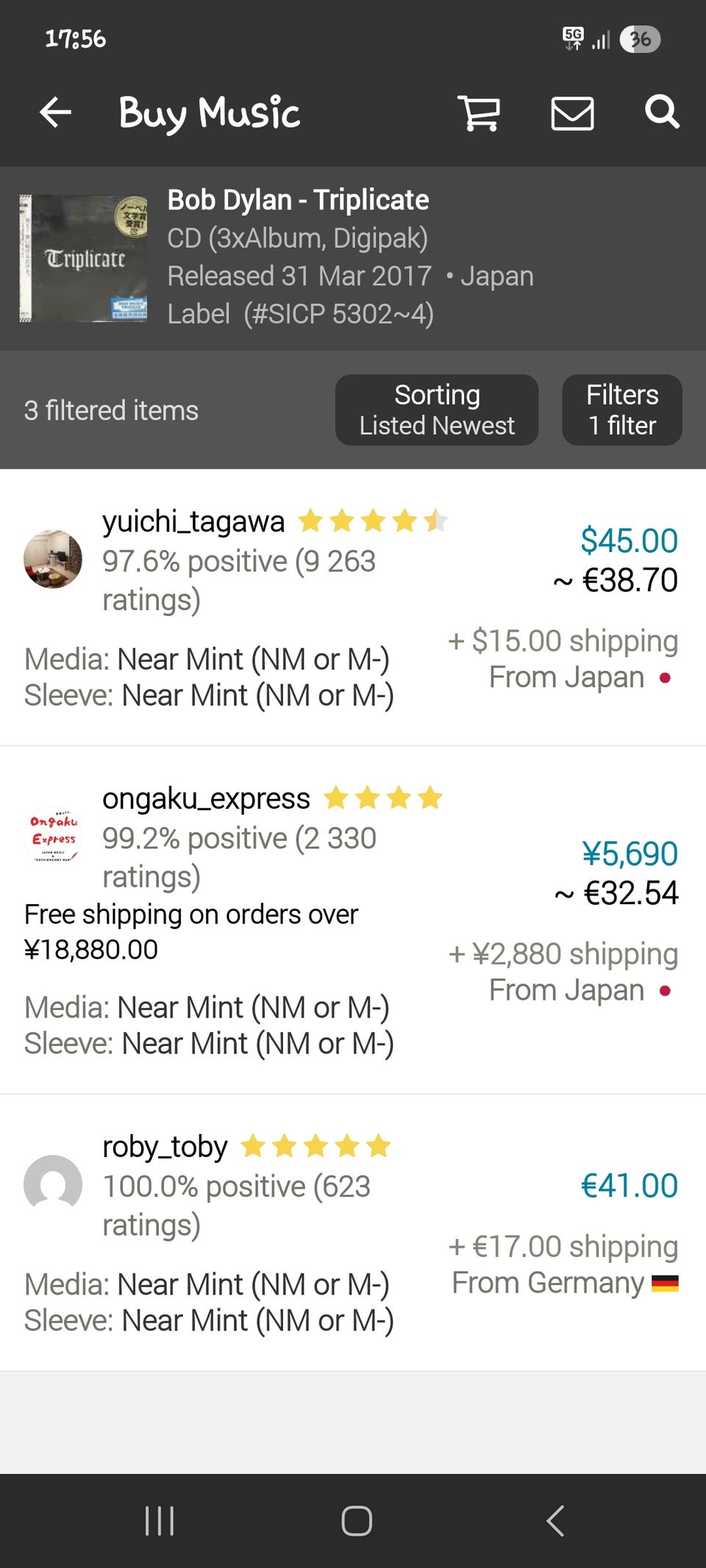This screenshot has width=706, height=1568.
Task: Open the shopping cart
Action: tap(479, 113)
